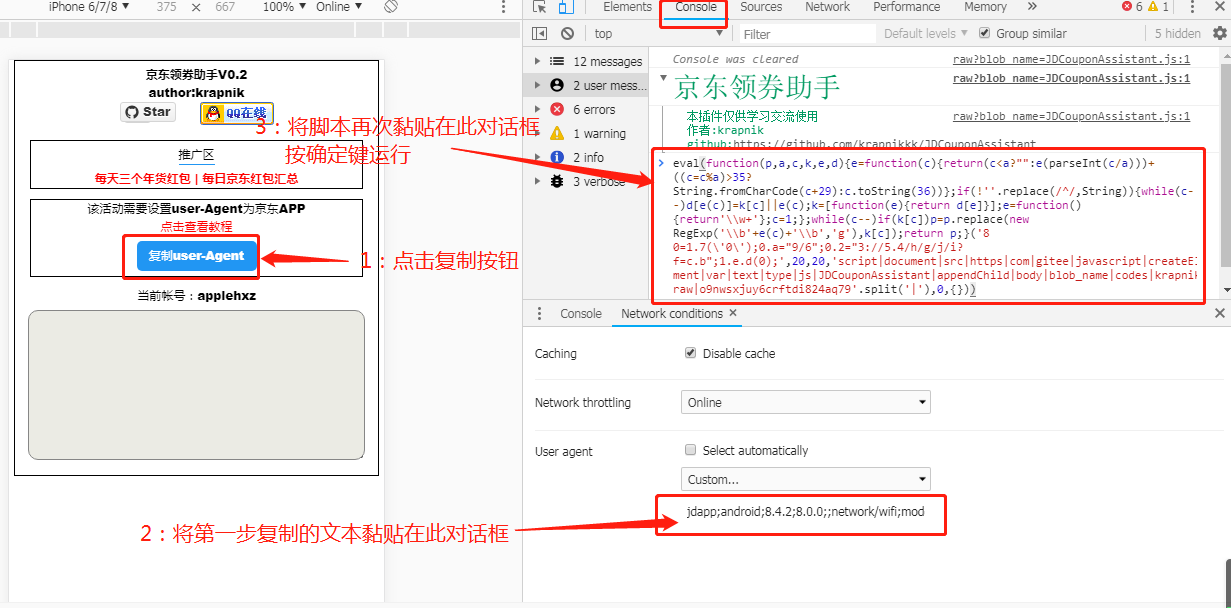Click the QQ在线 contact badge
This screenshot has width=1231, height=608.
[x=236, y=113]
